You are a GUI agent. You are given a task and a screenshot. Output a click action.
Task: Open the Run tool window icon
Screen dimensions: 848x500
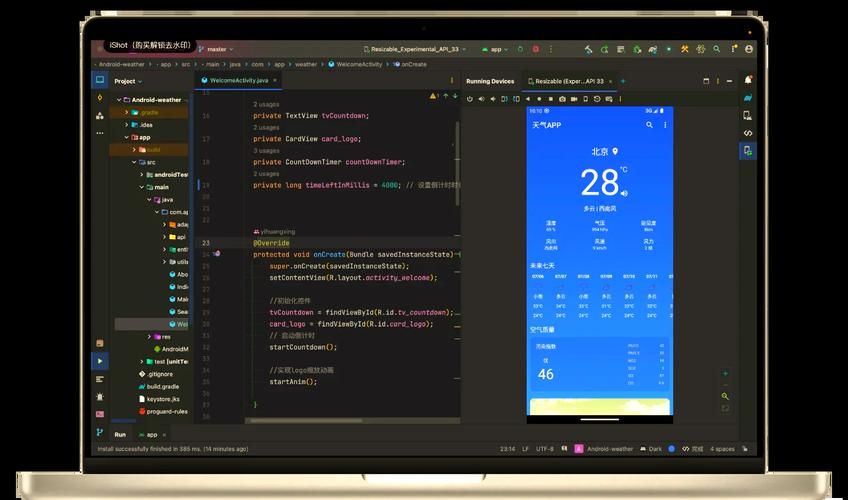100,360
